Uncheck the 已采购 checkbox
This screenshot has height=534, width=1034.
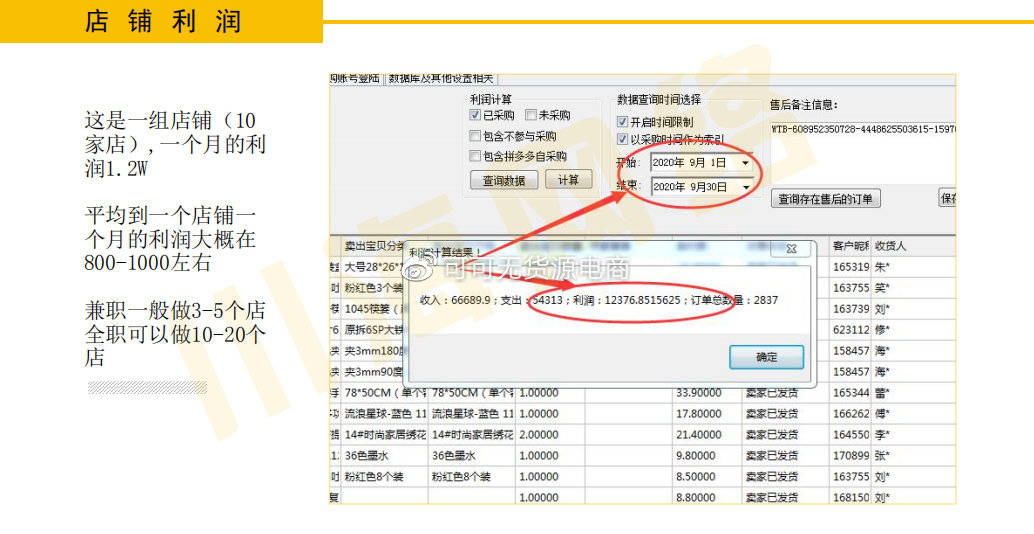[475, 115]
